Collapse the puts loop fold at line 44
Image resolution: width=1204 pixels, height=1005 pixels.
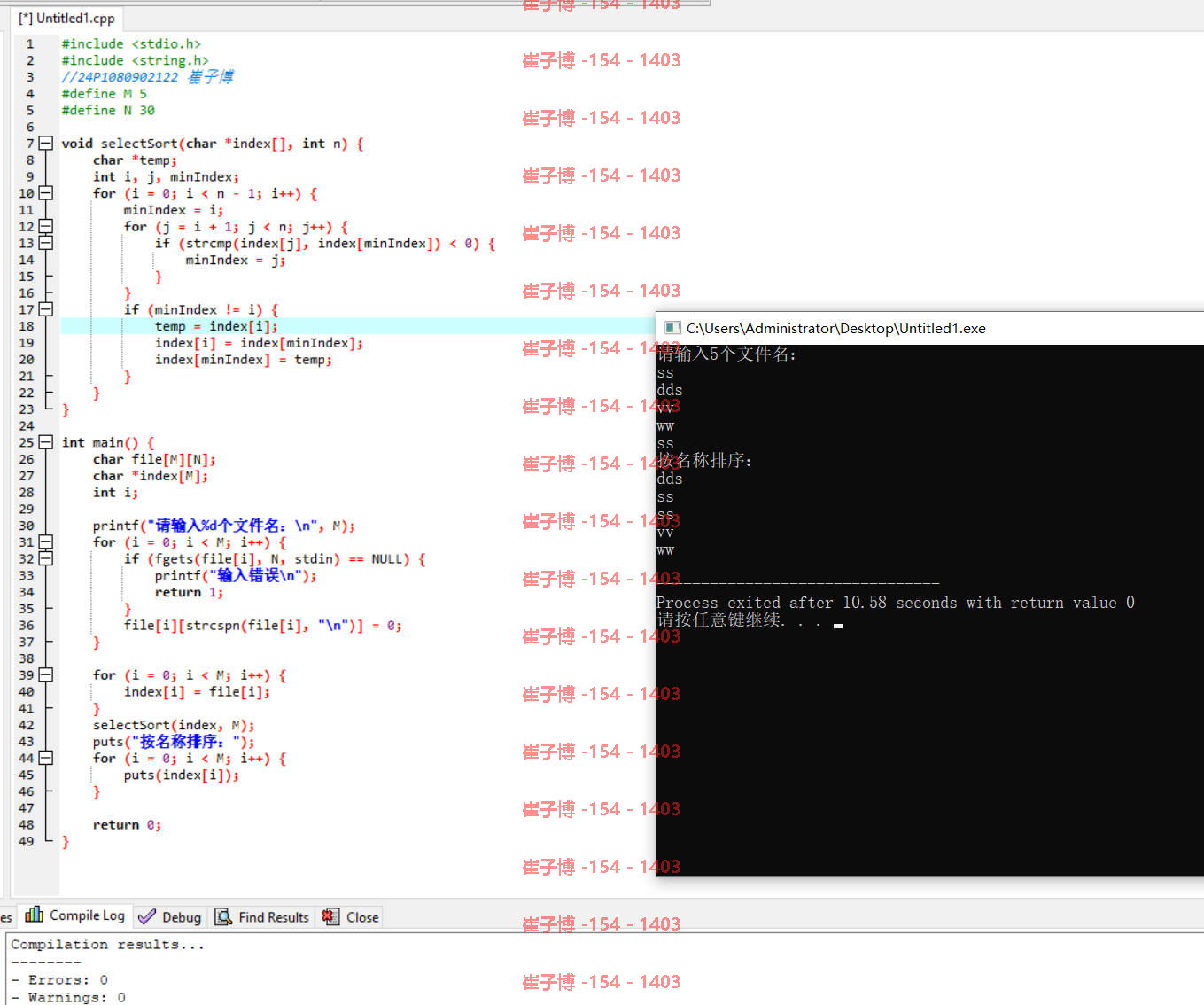pos(46,758)
